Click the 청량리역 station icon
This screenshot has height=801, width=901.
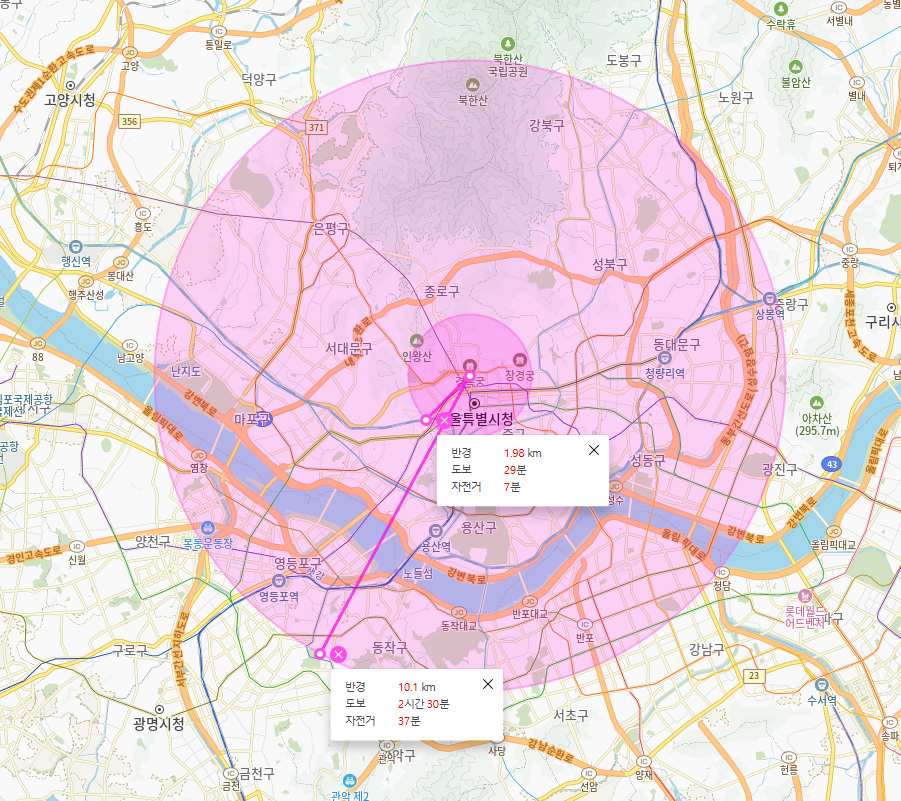664,358
